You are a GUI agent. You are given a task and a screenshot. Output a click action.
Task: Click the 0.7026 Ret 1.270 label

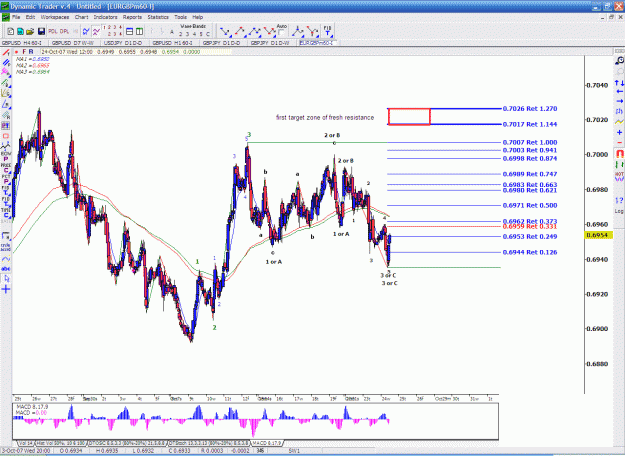[x=530, y=108]
